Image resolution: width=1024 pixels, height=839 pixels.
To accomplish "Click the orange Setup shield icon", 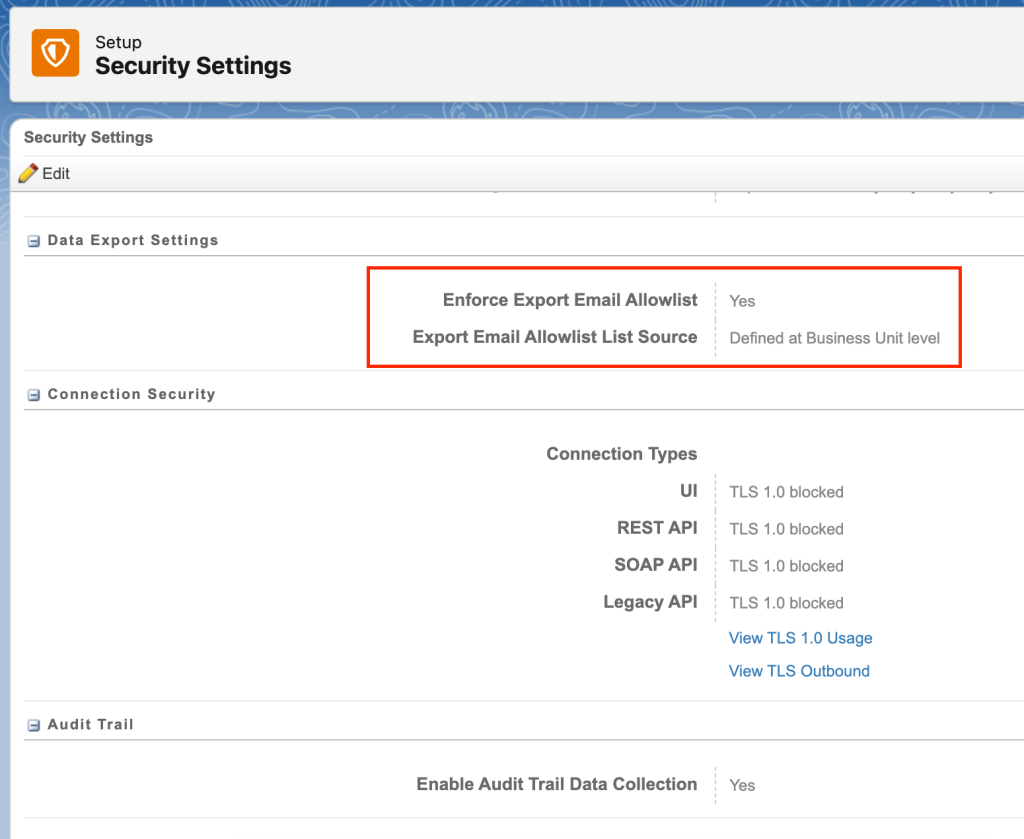I will (55, 52).
